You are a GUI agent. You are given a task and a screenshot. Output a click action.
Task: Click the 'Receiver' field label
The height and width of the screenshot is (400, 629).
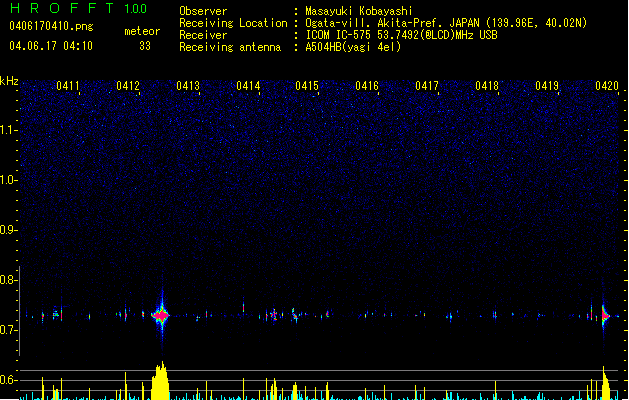203,35
